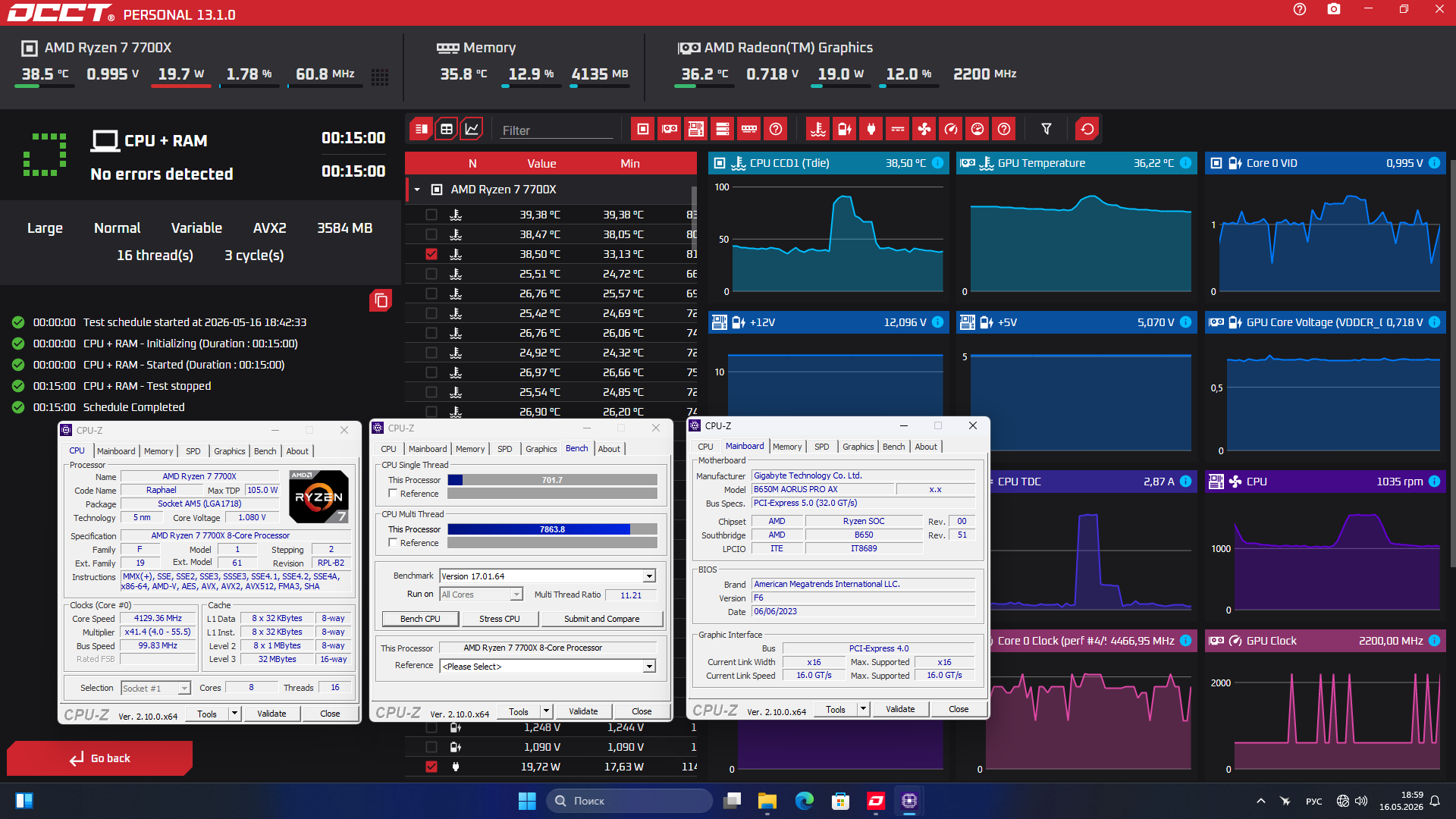1456x819 pixels.
Task: Open the Run on 'All Cores' dropdown
Action: click(x=516, y=595)
